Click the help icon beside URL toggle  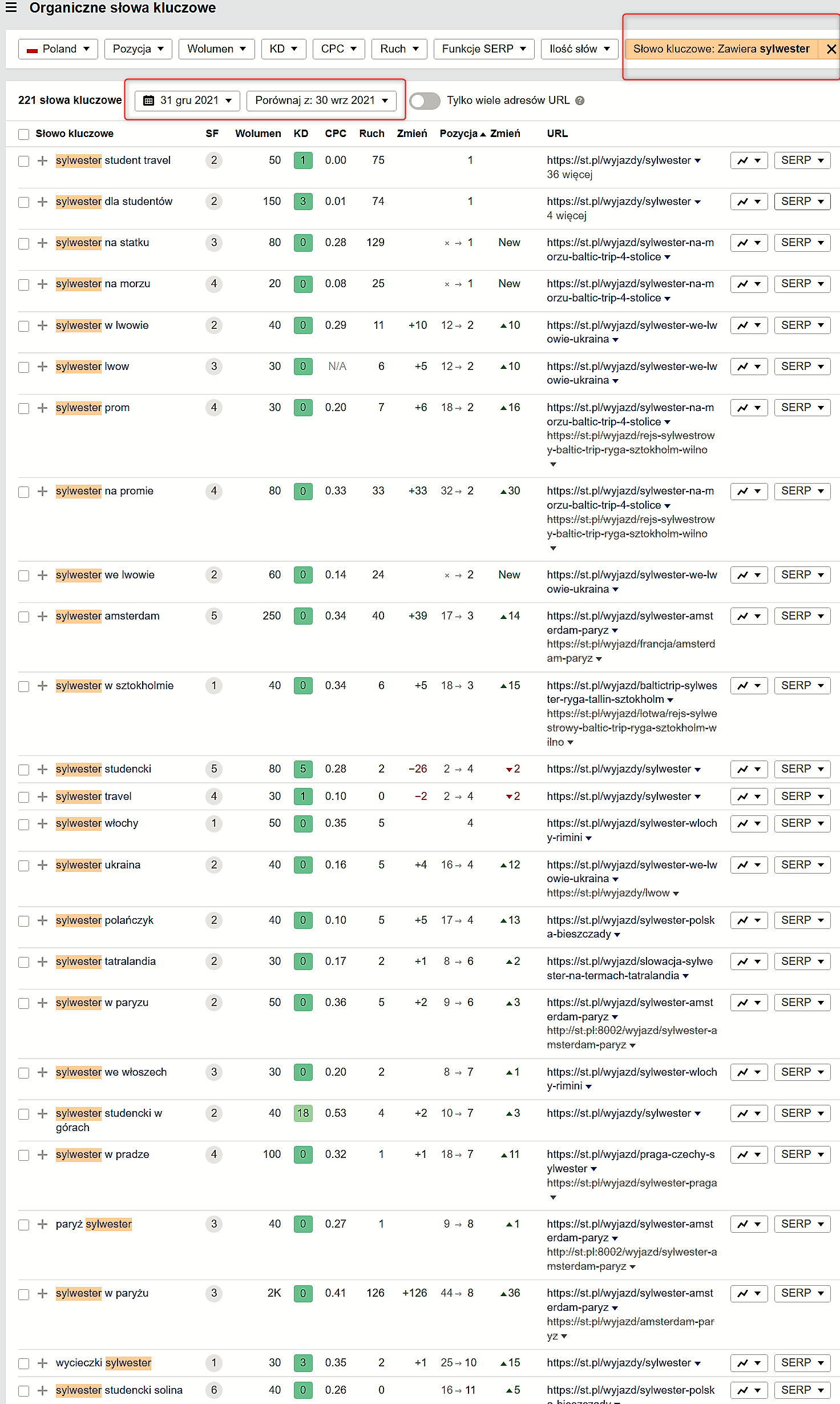(580, 100)
